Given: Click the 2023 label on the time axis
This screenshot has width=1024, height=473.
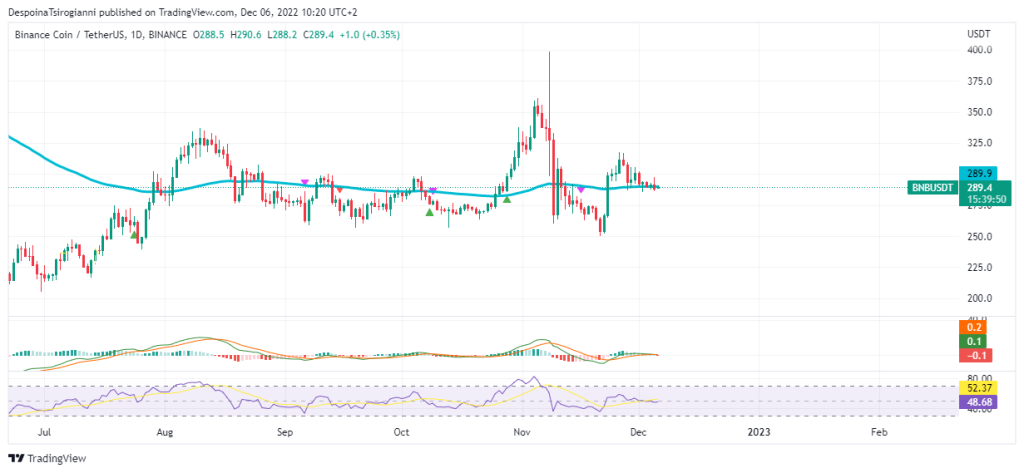Looking at the screenshot, I should click(x=759, y=433).
